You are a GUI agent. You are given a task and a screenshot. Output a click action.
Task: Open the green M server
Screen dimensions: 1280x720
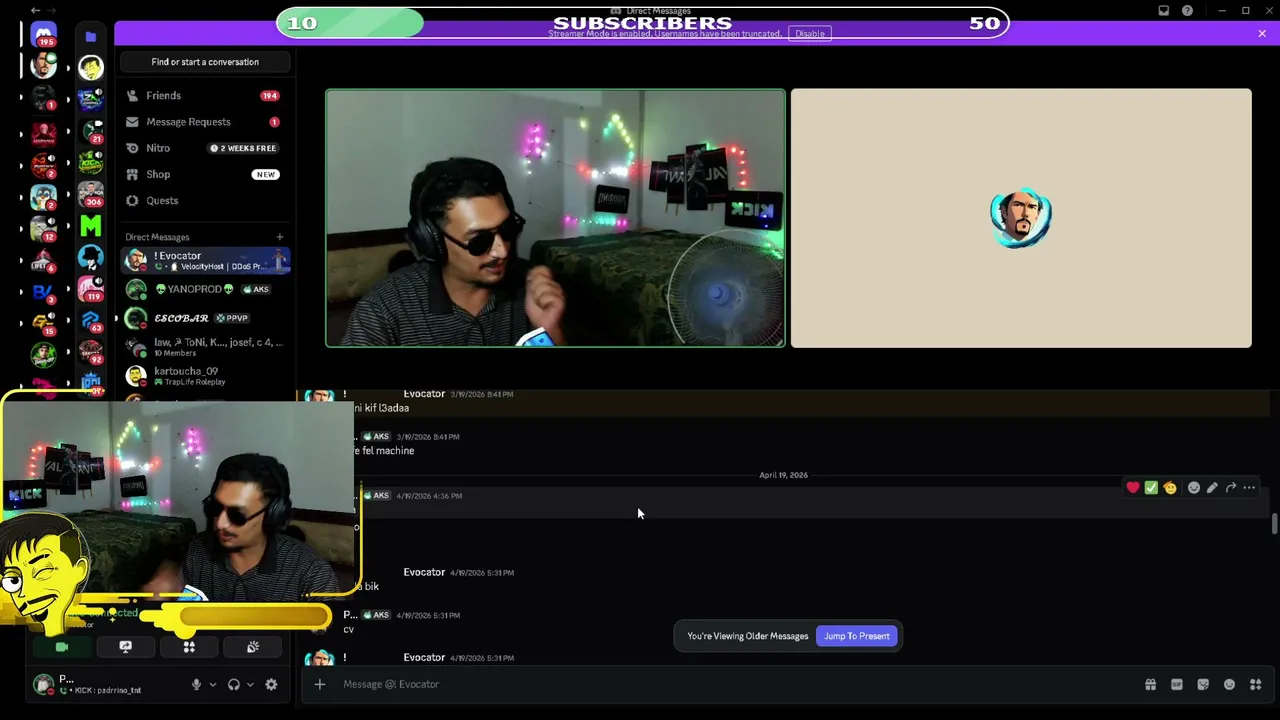click(91, 226)
